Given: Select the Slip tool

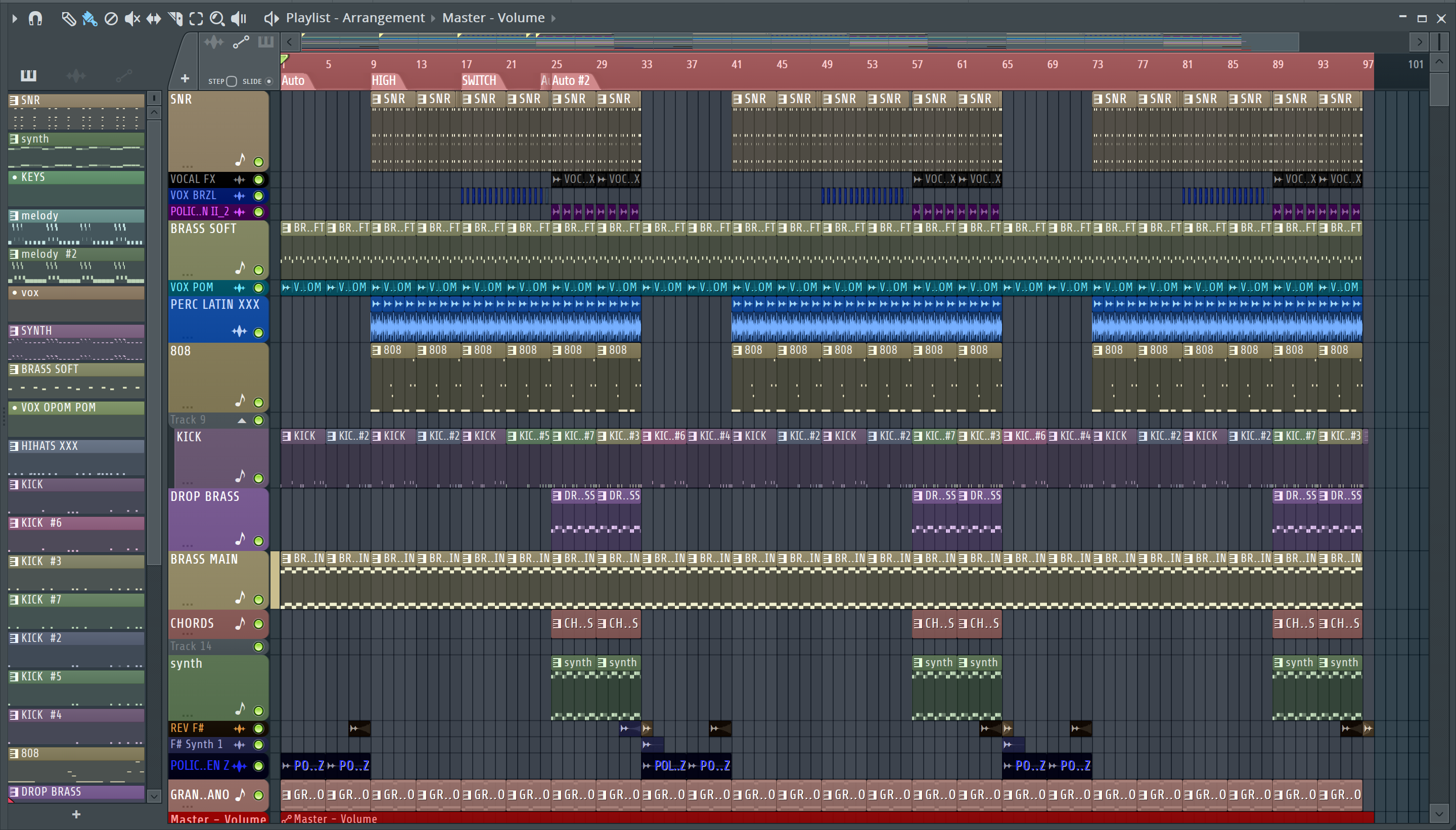Looking at the screenshot, I should coord(153,19).
